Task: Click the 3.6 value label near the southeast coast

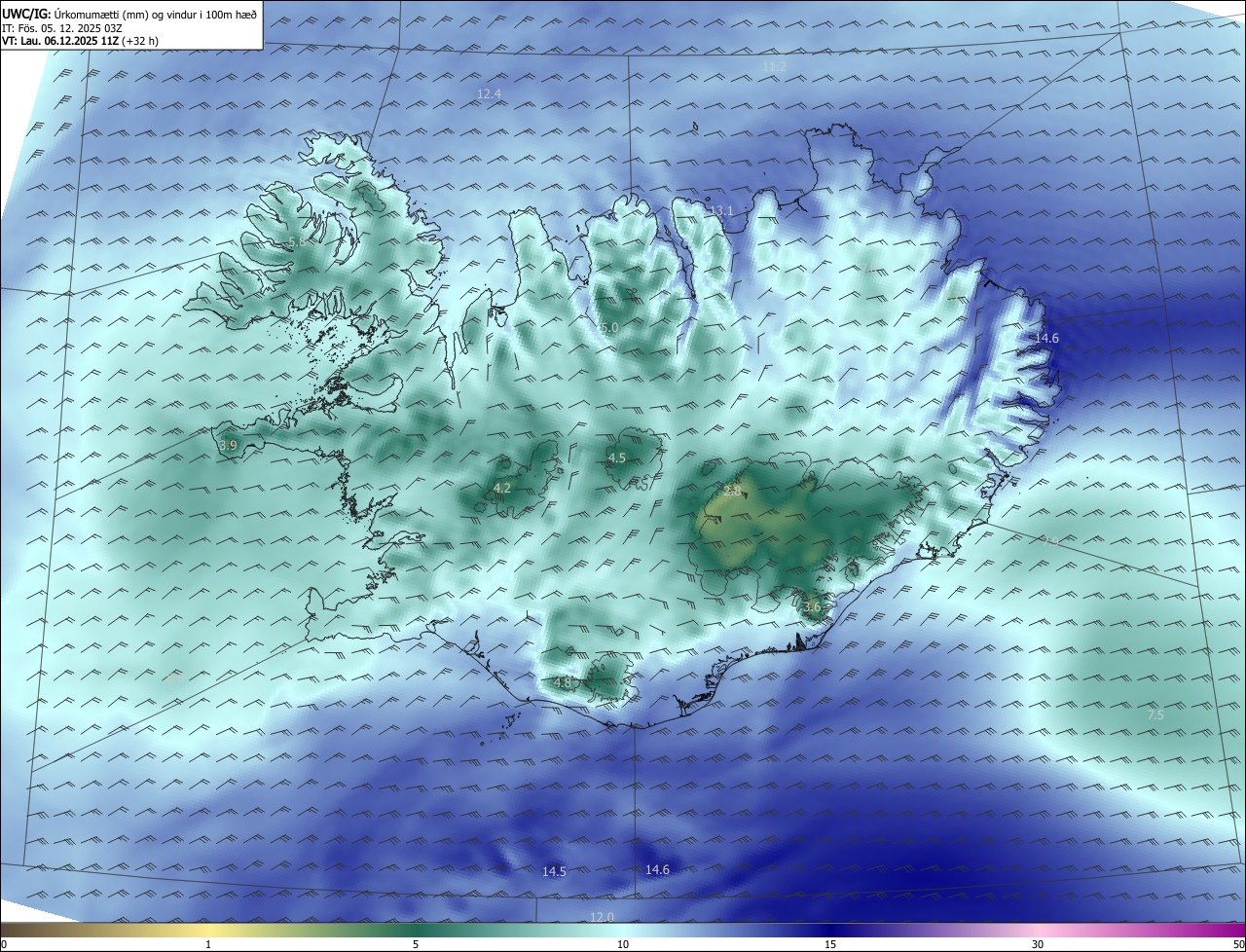Action: 812,607
